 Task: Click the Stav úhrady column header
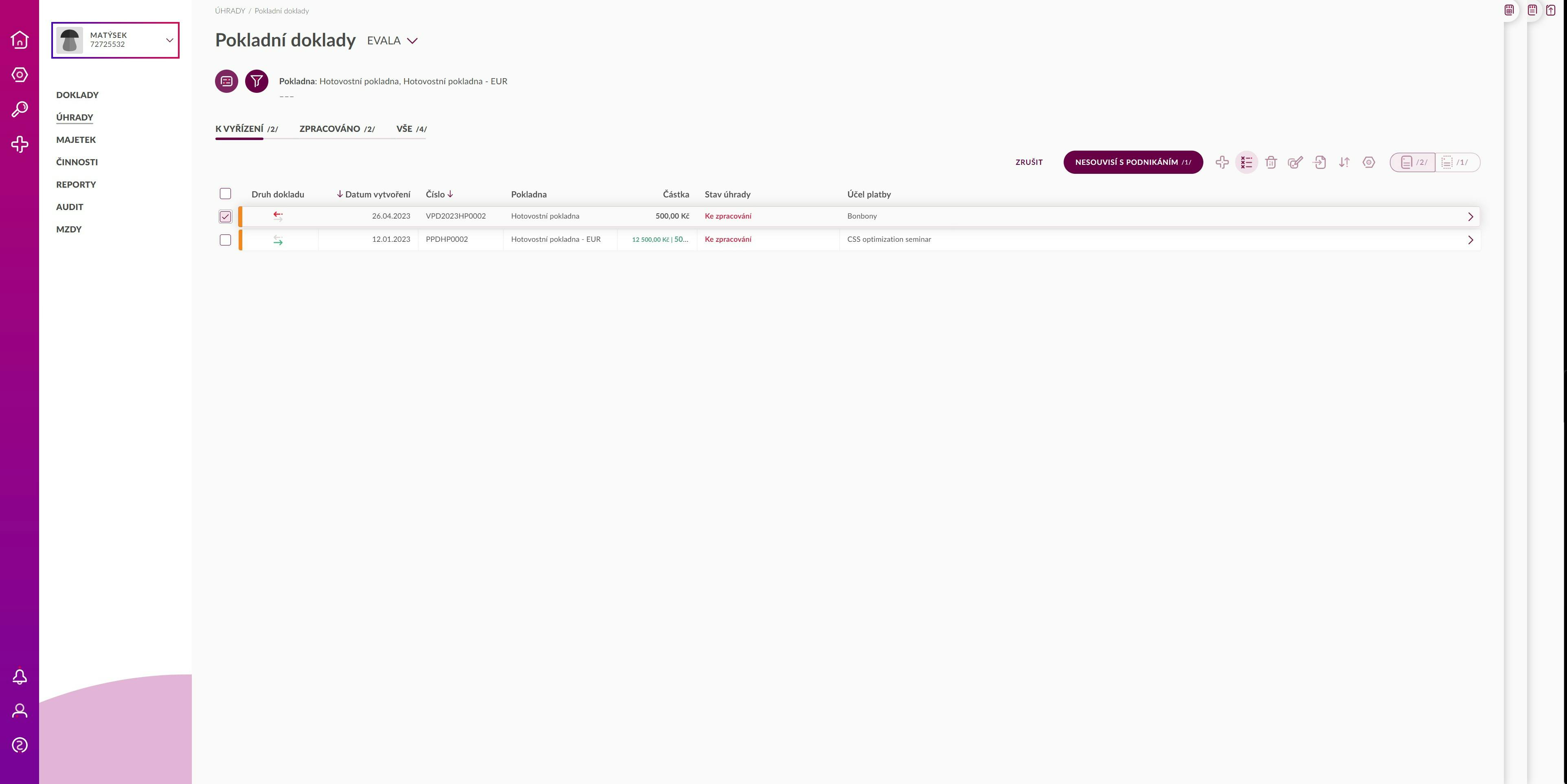point(728,195)
